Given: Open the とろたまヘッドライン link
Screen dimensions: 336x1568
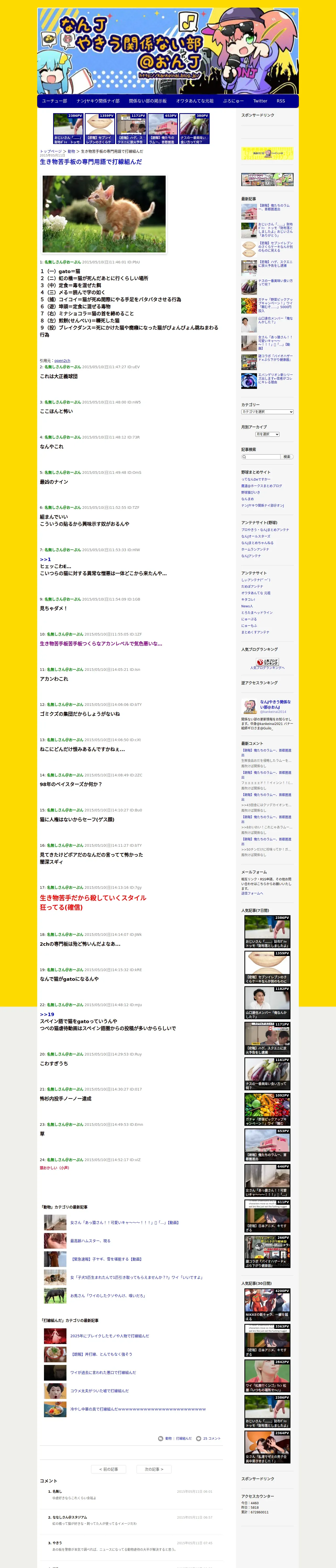Looking at the screenshot, I should [257, 612].
